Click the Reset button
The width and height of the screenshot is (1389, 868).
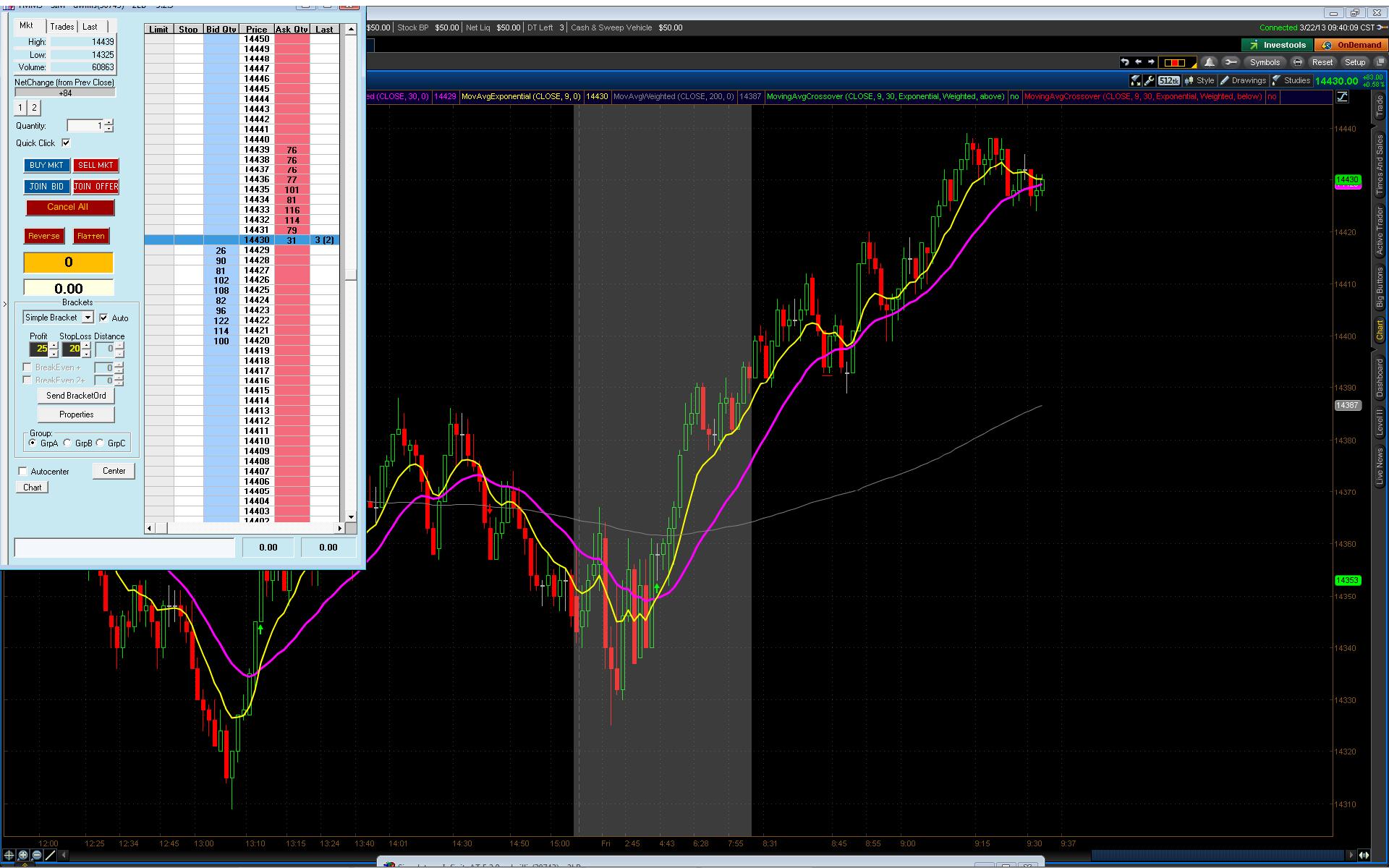click(1322, 62)
